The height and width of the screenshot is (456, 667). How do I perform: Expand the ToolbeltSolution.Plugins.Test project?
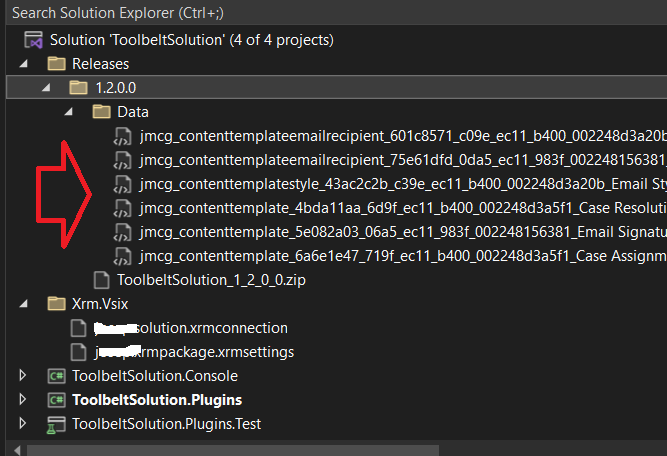pos(24,424)
